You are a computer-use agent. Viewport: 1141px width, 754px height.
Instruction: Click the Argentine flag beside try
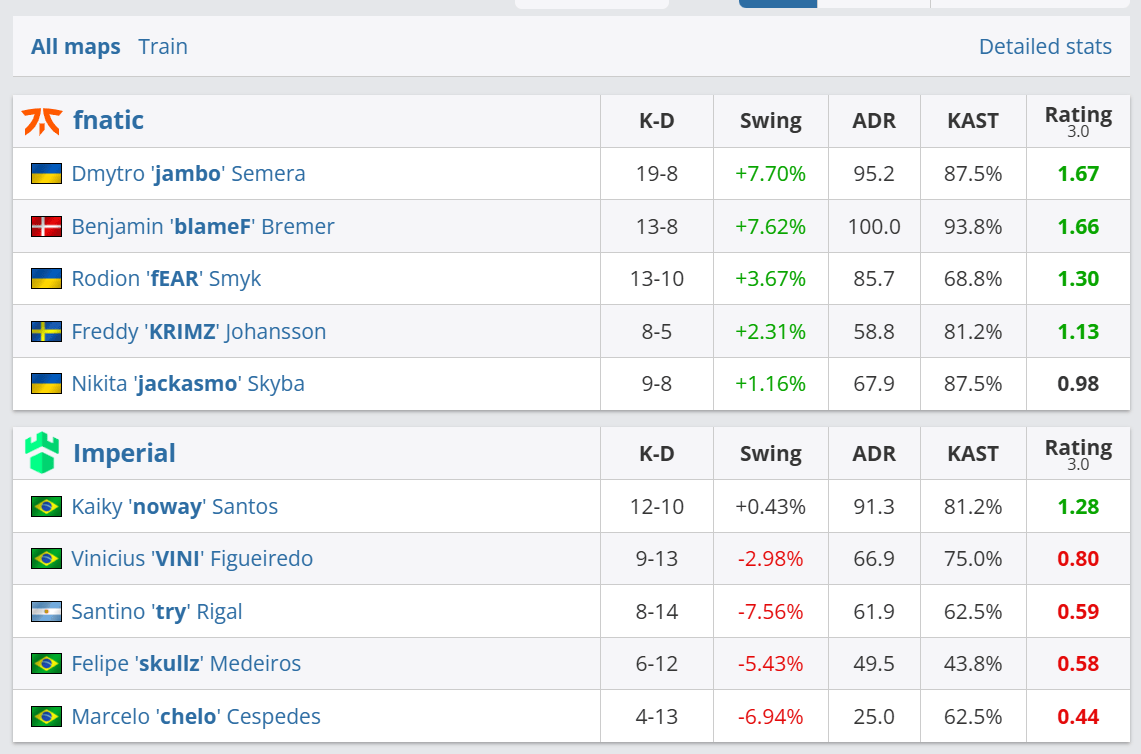(46, 612)
